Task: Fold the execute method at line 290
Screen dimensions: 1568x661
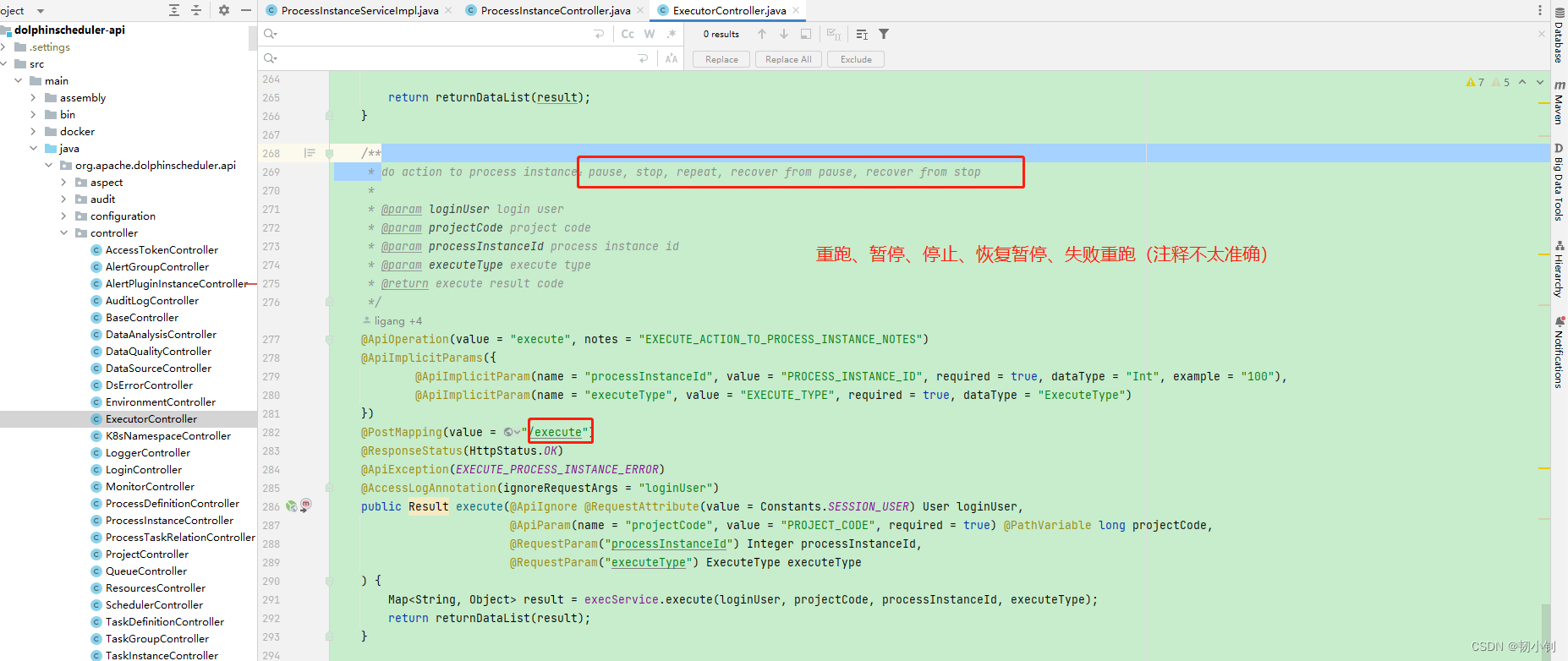Action: click(330, 581)
